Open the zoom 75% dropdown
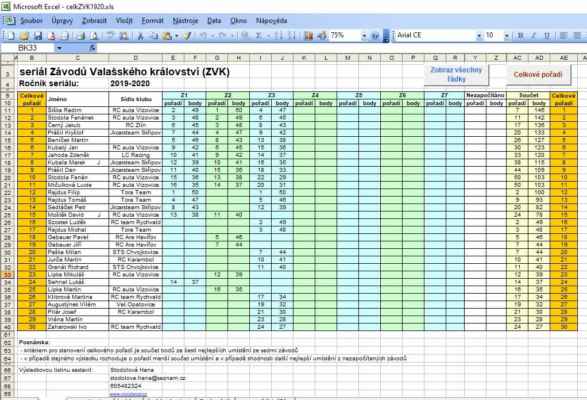 pyautogui.click(x=364, y=36)
